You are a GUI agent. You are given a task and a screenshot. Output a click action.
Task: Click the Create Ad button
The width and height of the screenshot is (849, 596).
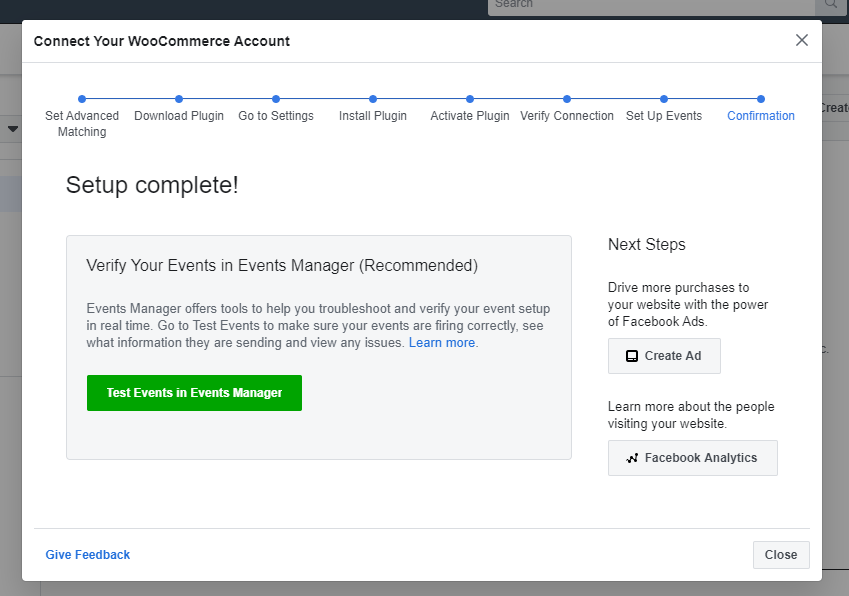[x=664, y=356]
